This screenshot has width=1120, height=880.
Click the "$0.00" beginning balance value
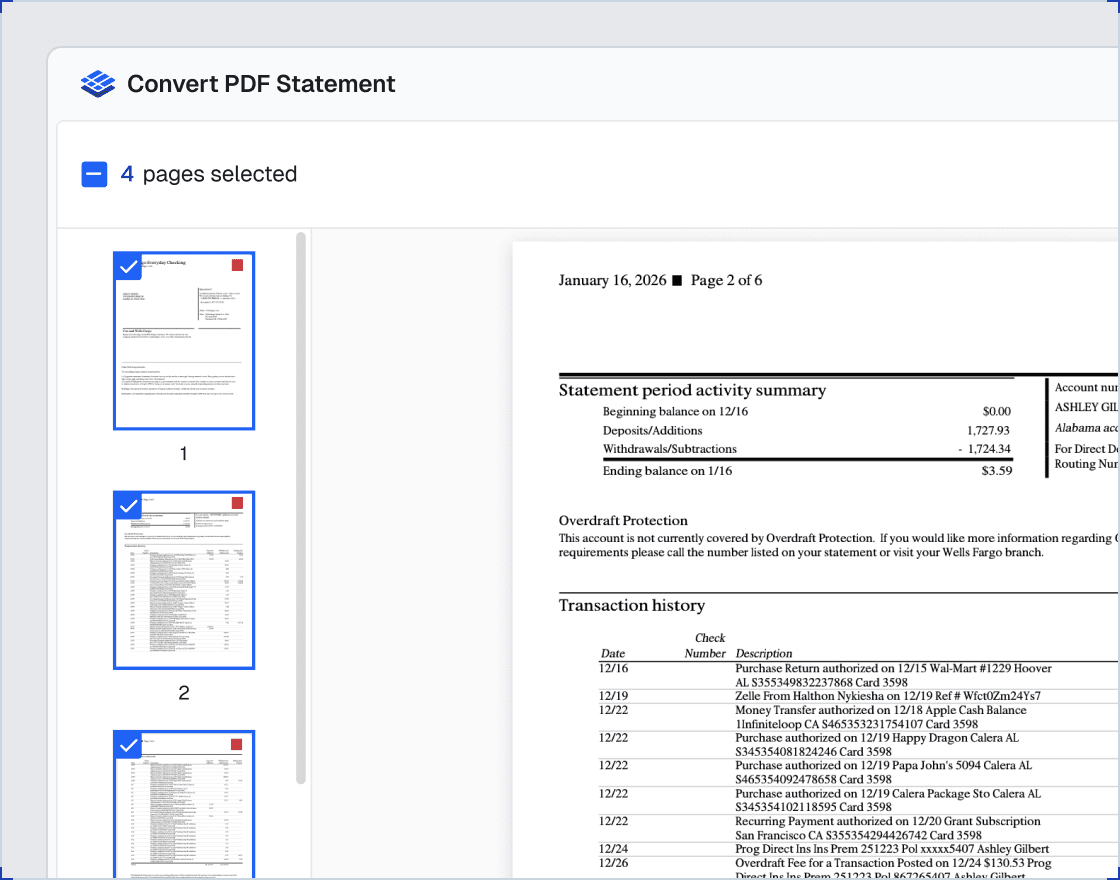tap(996, 411)
